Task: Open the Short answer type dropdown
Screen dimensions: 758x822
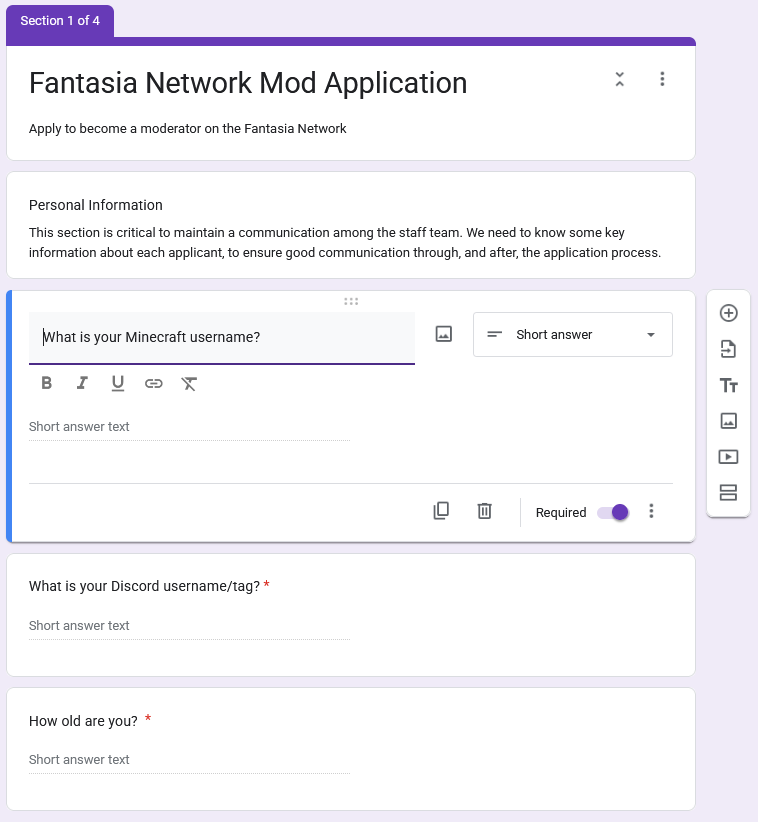Action: point(572,335)
